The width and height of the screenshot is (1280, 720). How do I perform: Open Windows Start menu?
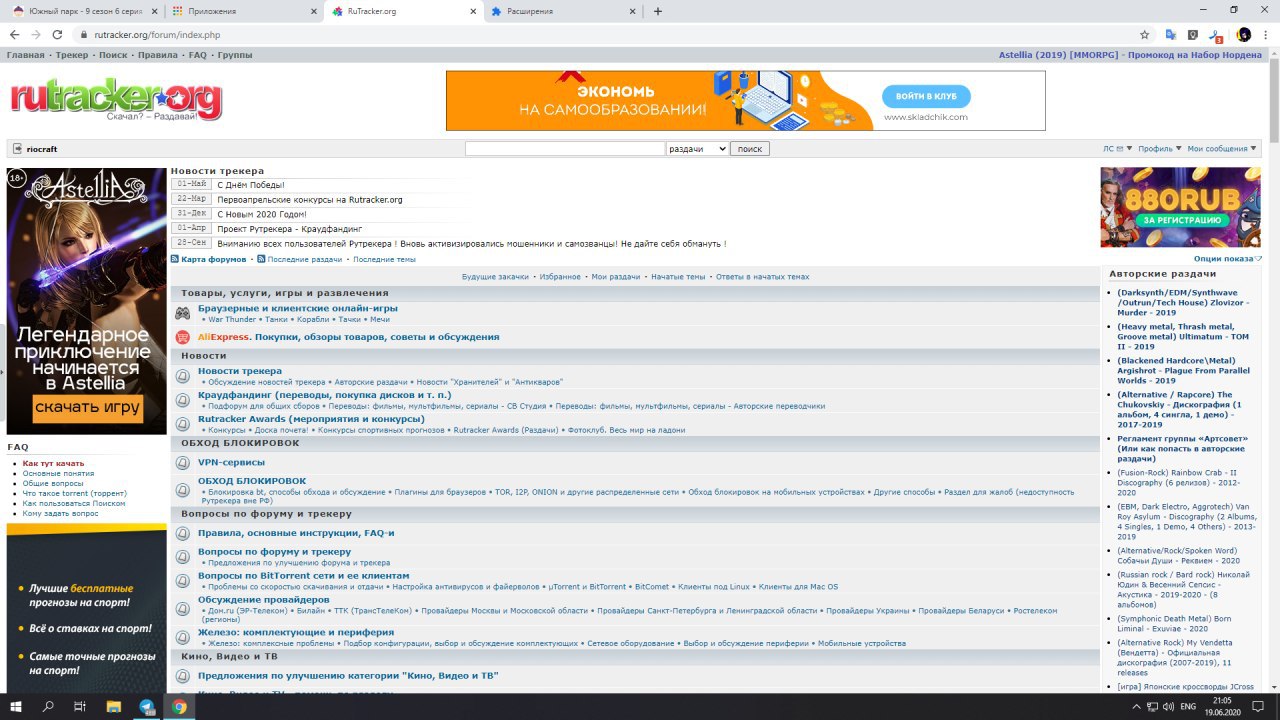coord(17,707)
